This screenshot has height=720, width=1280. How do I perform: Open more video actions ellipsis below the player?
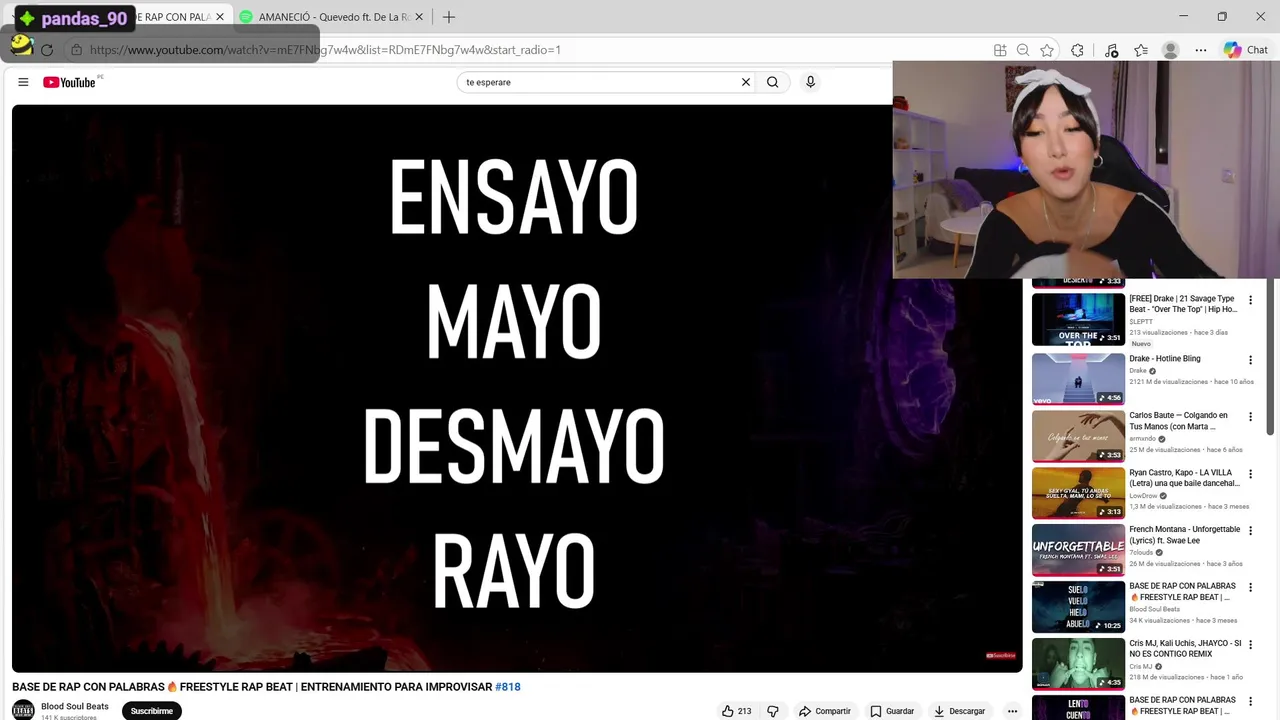coord(1012,711)
